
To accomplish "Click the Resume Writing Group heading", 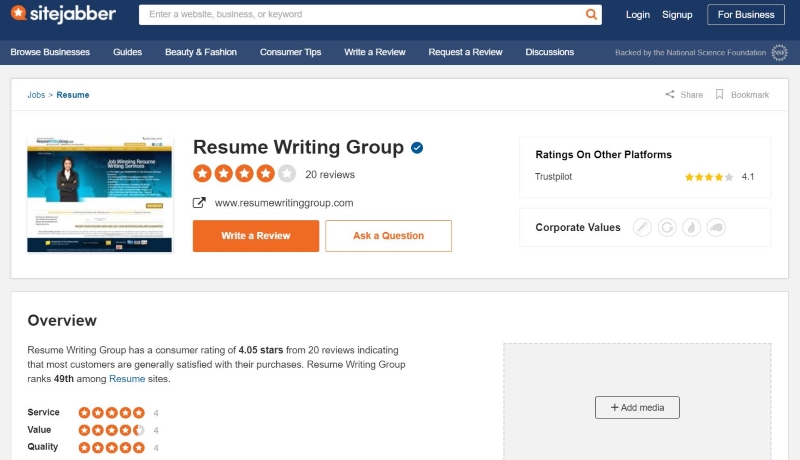I will click(x=298, y=147).
